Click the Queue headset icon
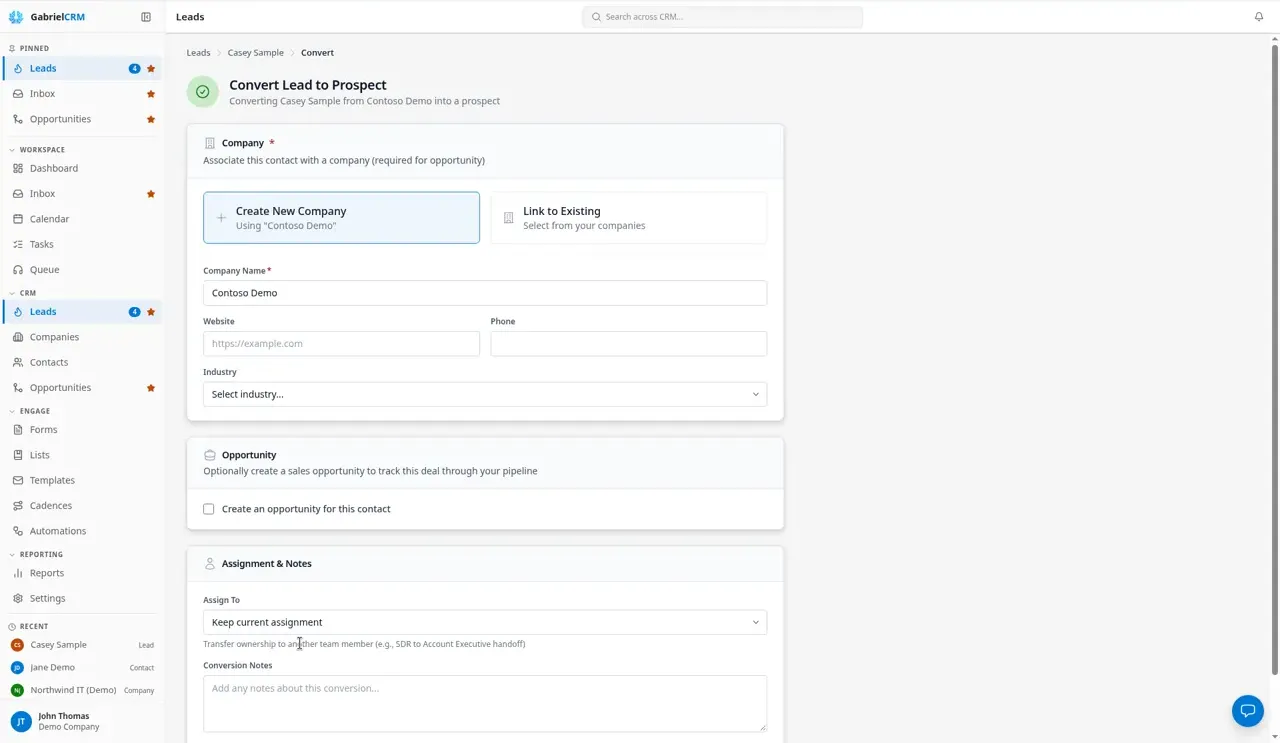 pos(18,270)
